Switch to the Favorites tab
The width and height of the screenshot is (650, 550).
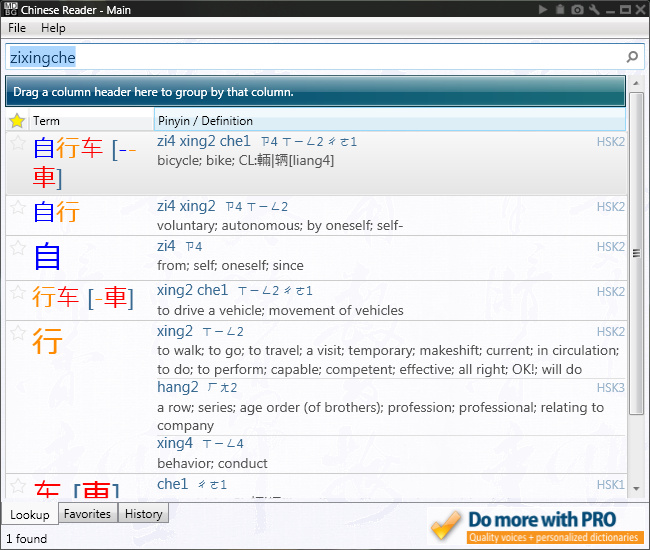(87, 514)
